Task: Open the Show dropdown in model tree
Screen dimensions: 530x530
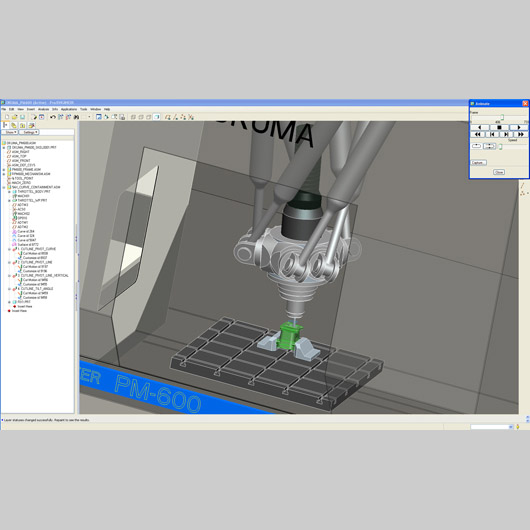Action: (x=10, y=132)
